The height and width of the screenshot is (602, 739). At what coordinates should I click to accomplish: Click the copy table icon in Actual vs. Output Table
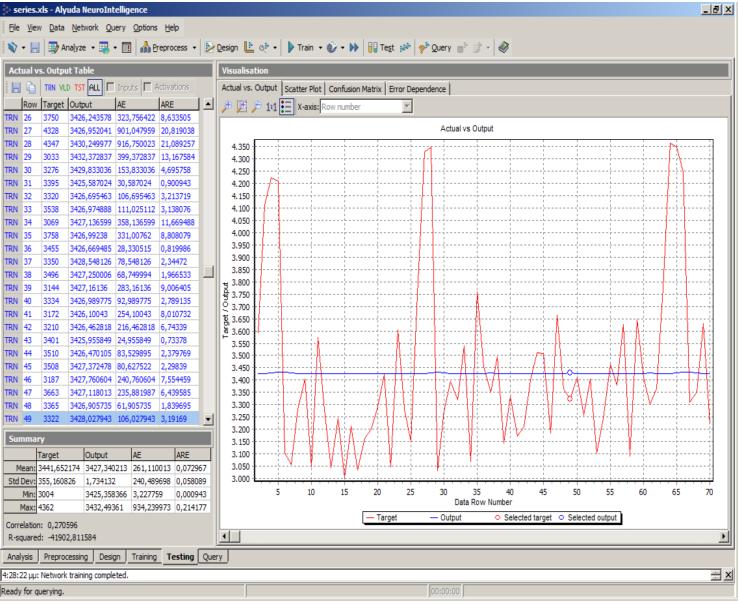click(31, 87)
